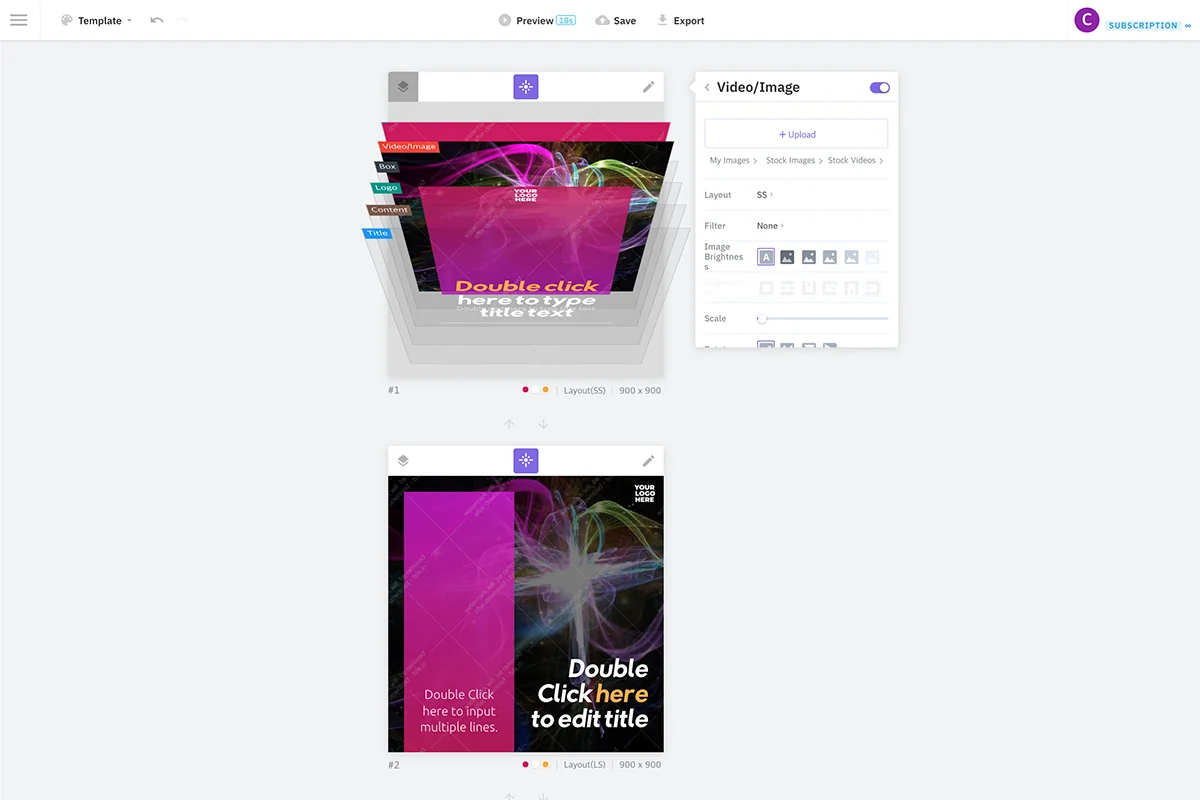The height and width of the screenshot is (800, 1200).
Task: Open the Stock Images link
Action: [x=791, y=161]
